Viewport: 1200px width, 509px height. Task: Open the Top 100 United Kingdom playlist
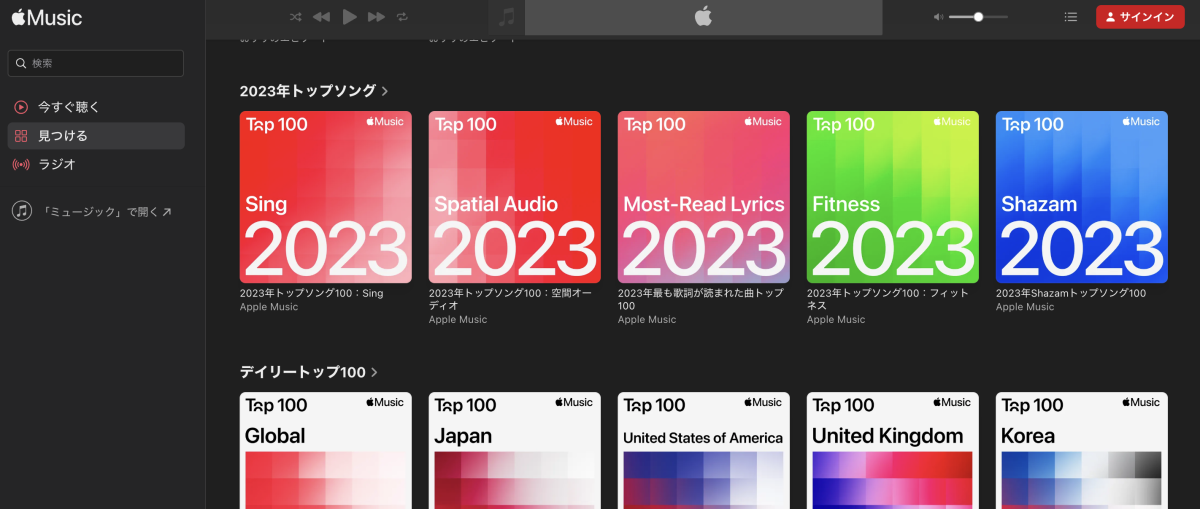pos(892,450)
